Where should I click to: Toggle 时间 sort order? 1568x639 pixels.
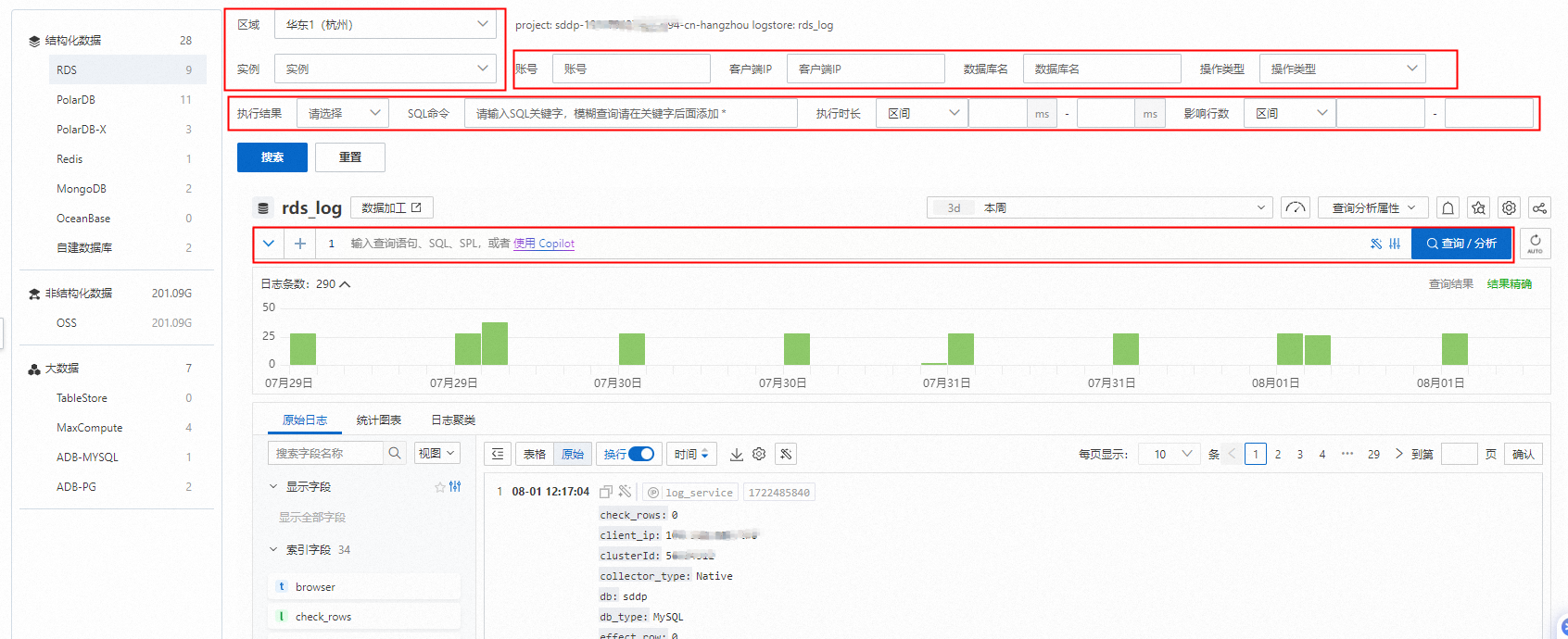click(691, 454)
